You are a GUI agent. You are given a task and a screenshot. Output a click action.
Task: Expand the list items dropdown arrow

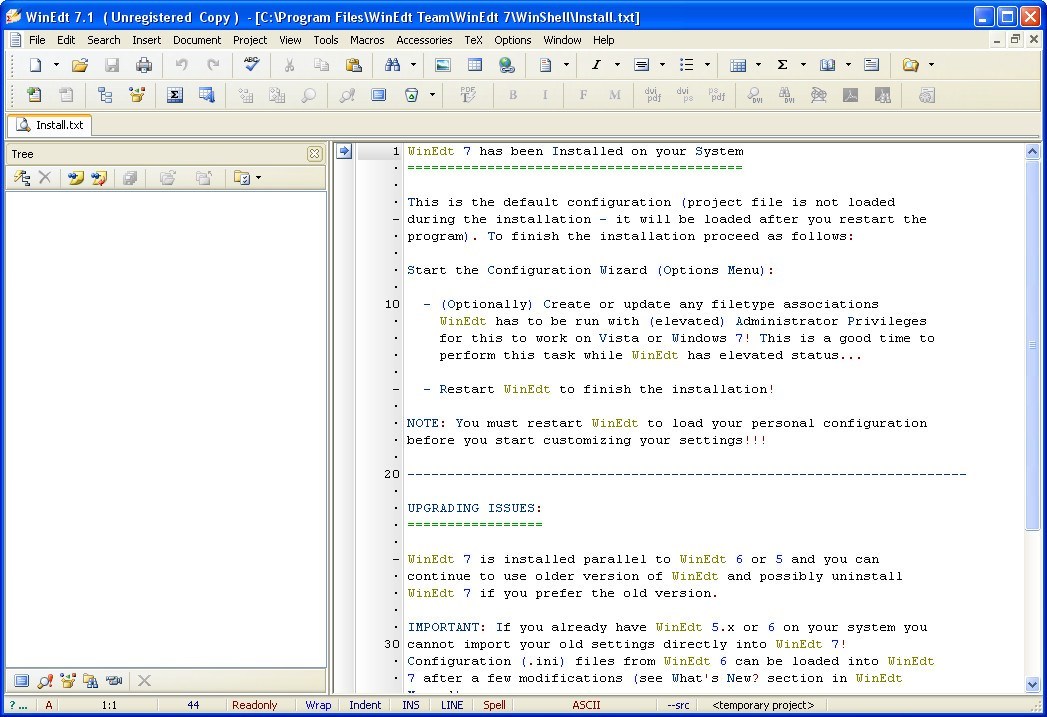tap(707, 65)
